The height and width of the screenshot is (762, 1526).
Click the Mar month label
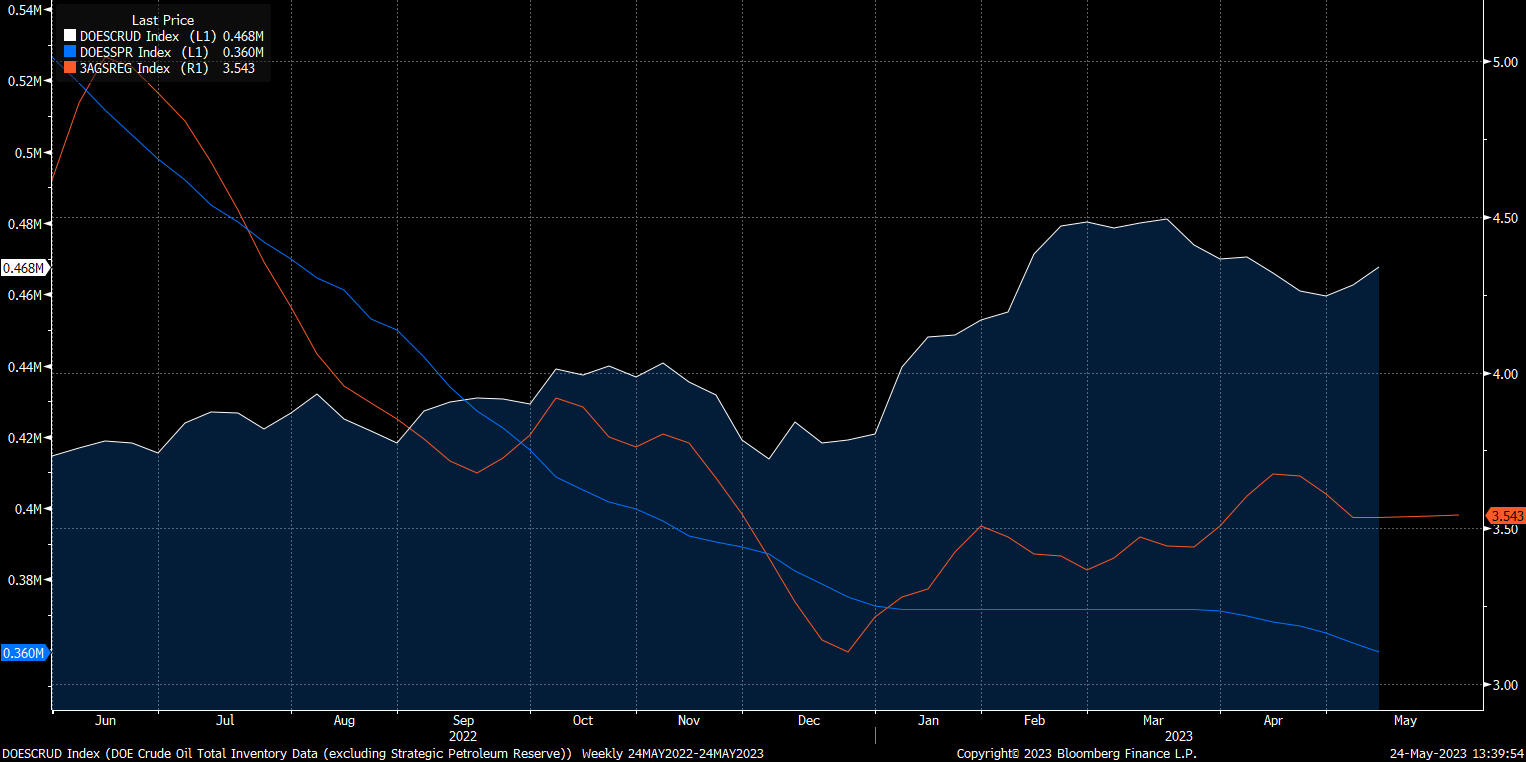pyautogui.click(x=1153, y=720)
